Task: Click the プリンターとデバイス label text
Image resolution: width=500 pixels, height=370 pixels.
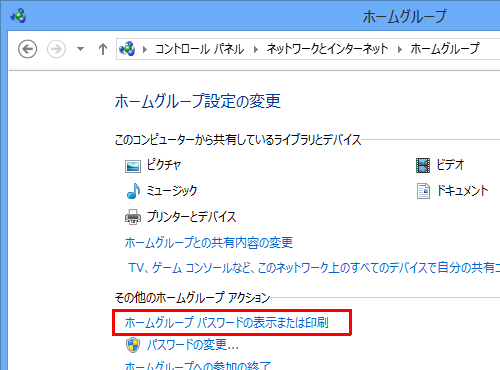Action: coord(192,217)
